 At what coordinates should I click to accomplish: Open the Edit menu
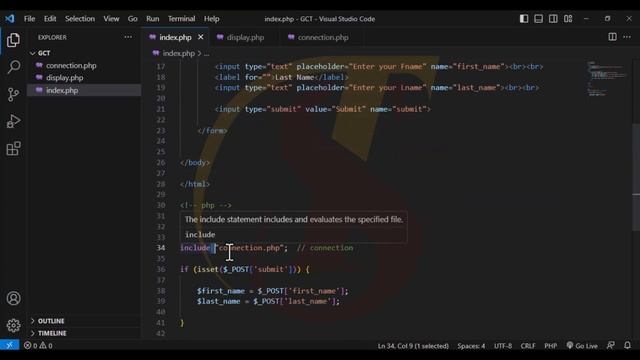pos(50,19)
